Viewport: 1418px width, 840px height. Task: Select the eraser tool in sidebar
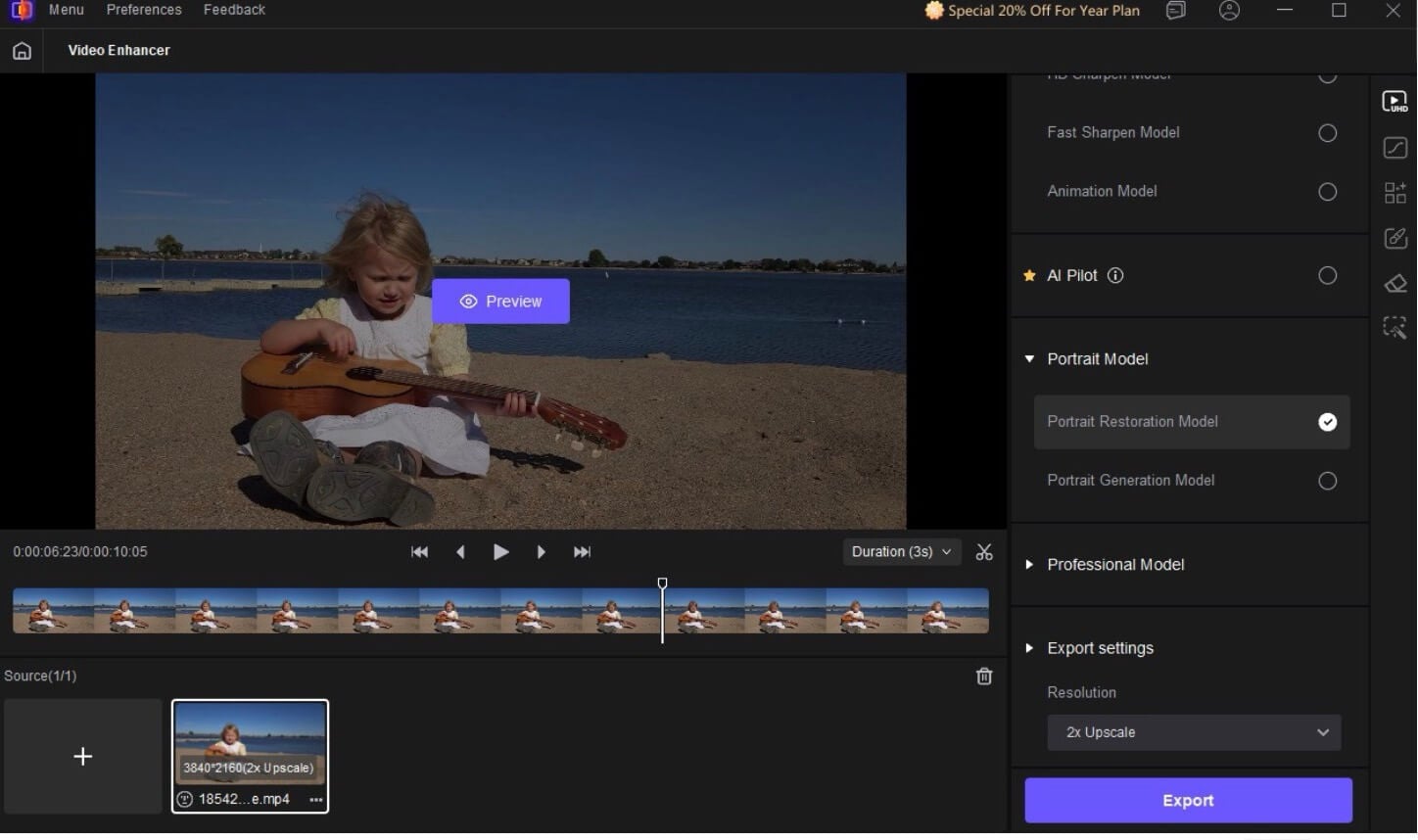click(x=1394, y=283)
